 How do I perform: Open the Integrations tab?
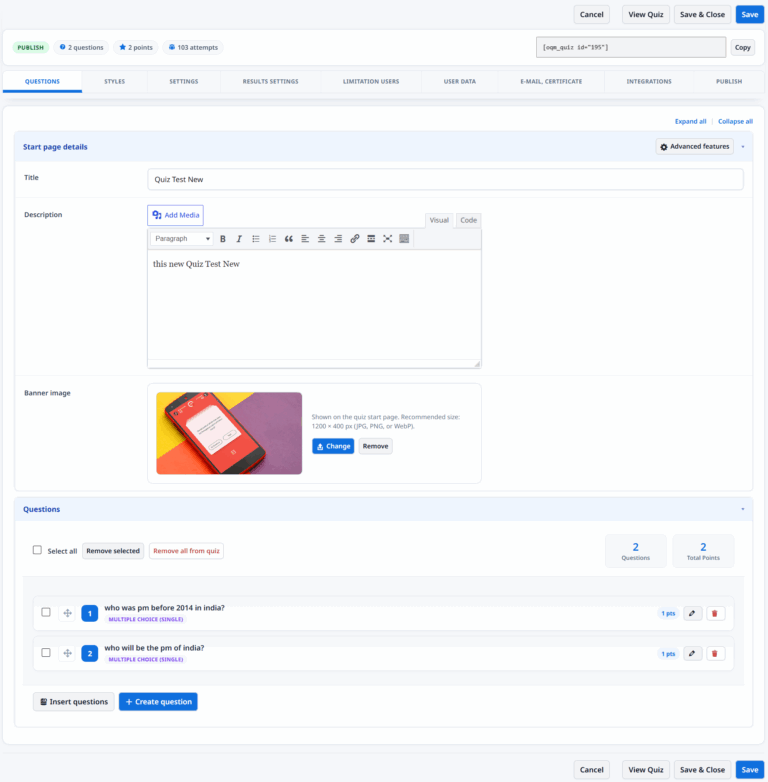pos(649,81)
